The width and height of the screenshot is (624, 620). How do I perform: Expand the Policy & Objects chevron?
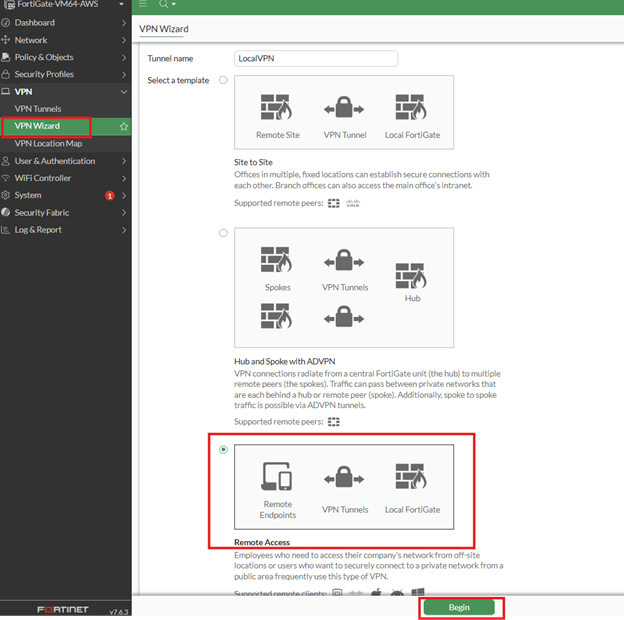click(124, 58)
